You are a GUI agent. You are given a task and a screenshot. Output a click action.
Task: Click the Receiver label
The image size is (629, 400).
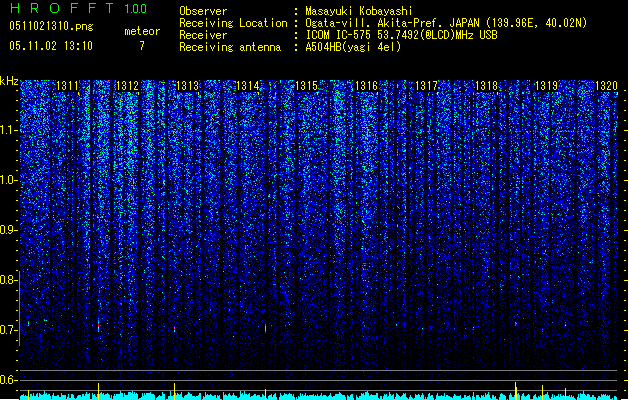click(203, 35)
